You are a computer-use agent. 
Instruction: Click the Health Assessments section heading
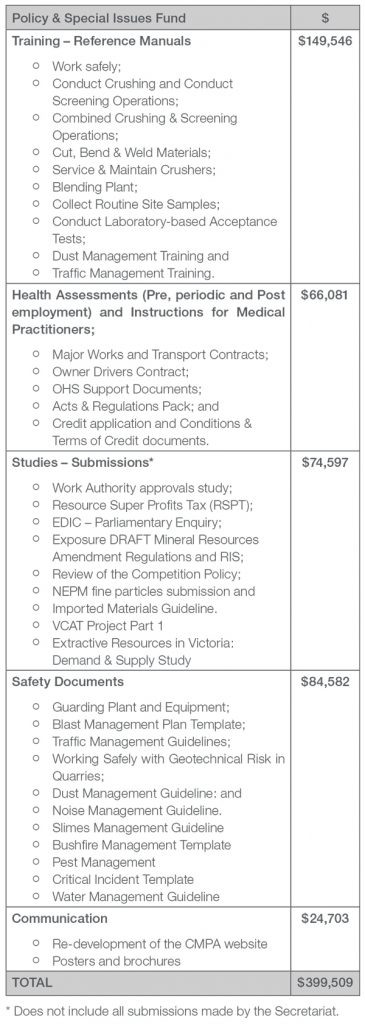[149, 312]
